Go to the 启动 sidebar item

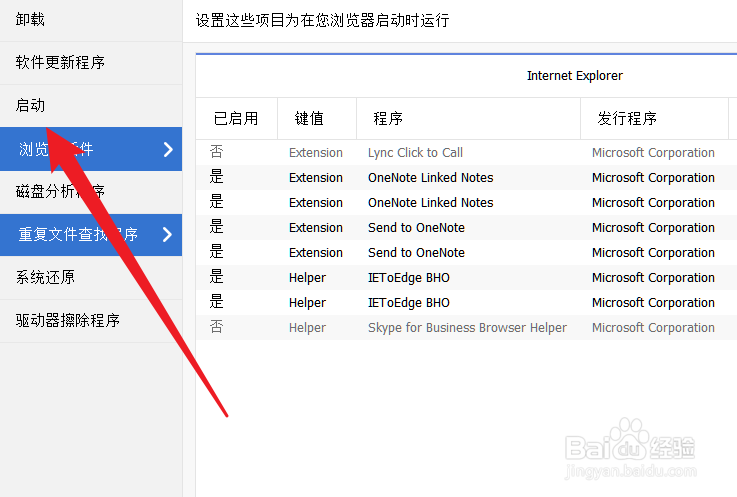(91, 106)
